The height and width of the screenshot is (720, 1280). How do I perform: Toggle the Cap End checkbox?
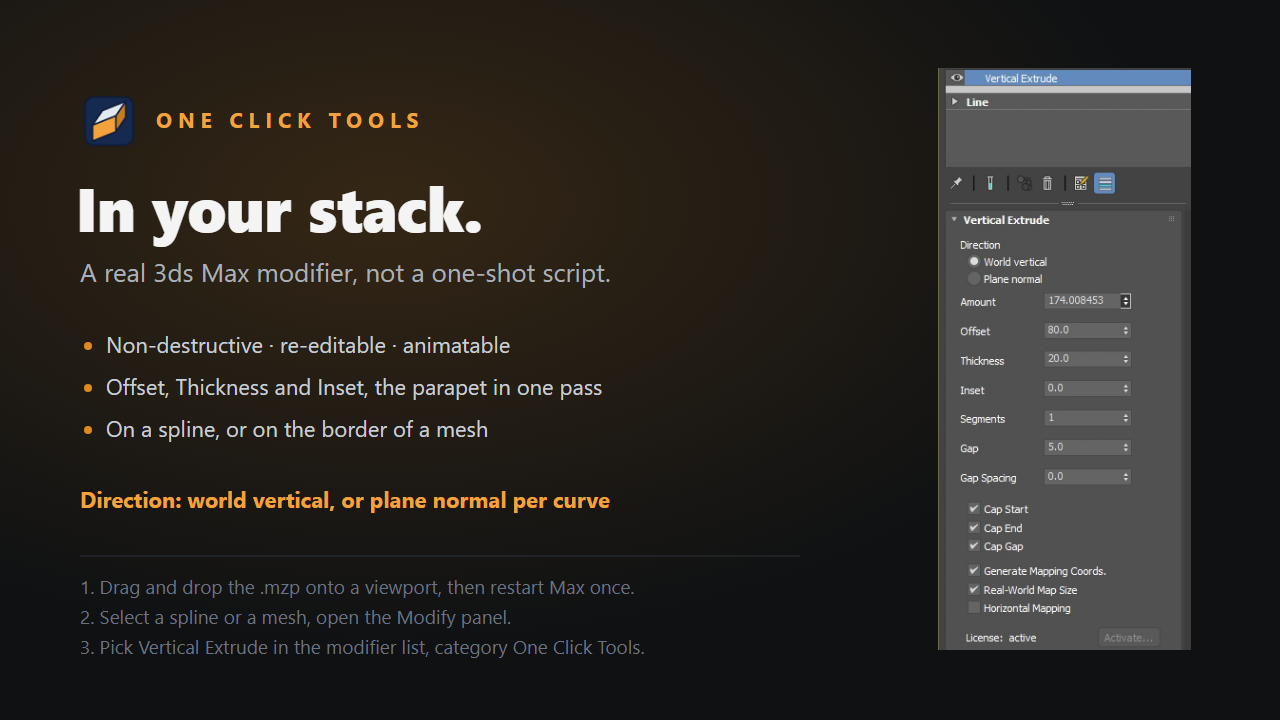coord(974,527)
